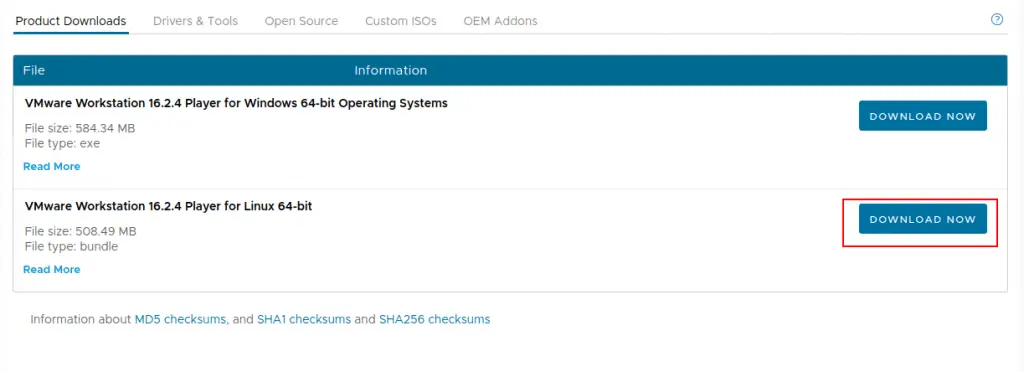This screenshot has height=372, width=1024.
Task: Switch to Product Downloads tab
Action: (x=71, y=21)
